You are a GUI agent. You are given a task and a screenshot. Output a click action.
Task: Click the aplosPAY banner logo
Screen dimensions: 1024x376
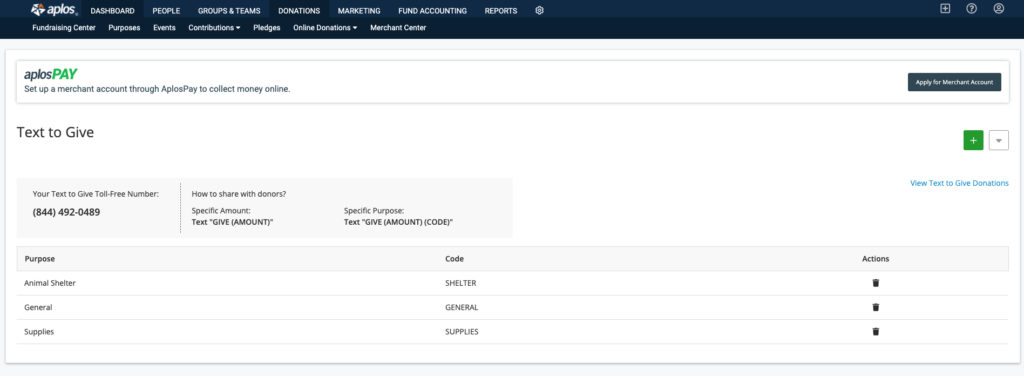[51, 74]
